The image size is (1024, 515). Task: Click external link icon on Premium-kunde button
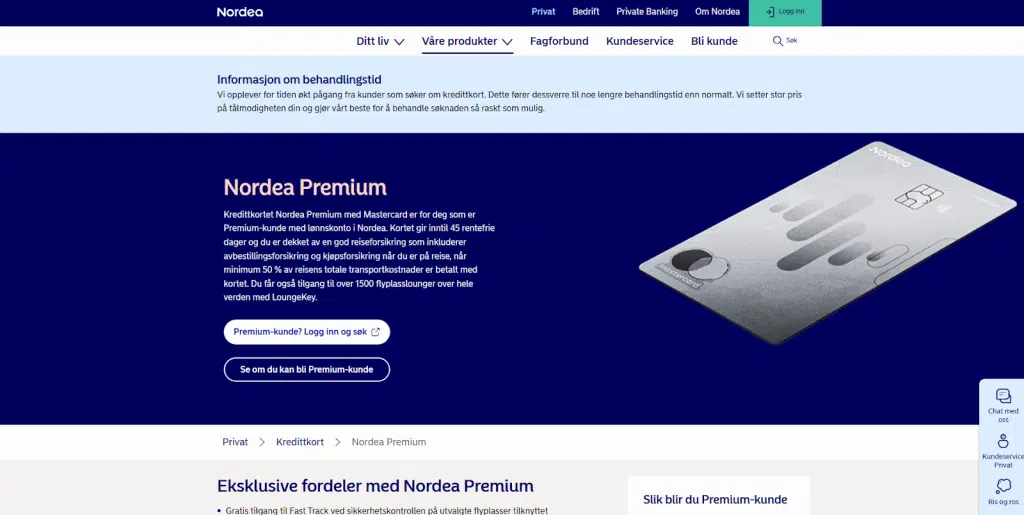(376, 332)
